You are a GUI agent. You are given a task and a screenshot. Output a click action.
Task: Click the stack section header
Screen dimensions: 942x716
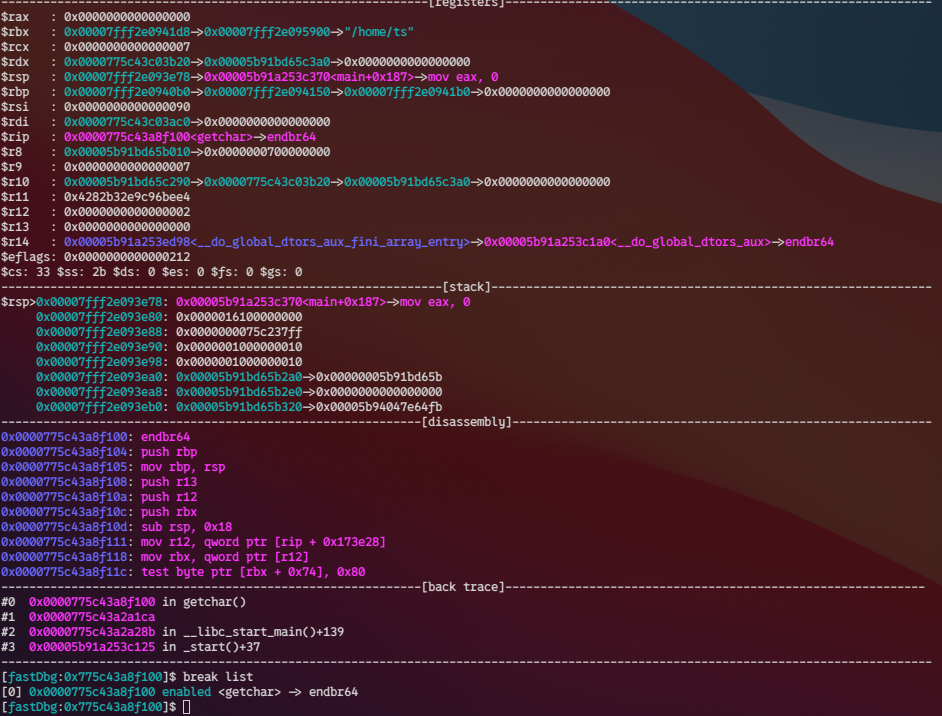pos(466,287)
